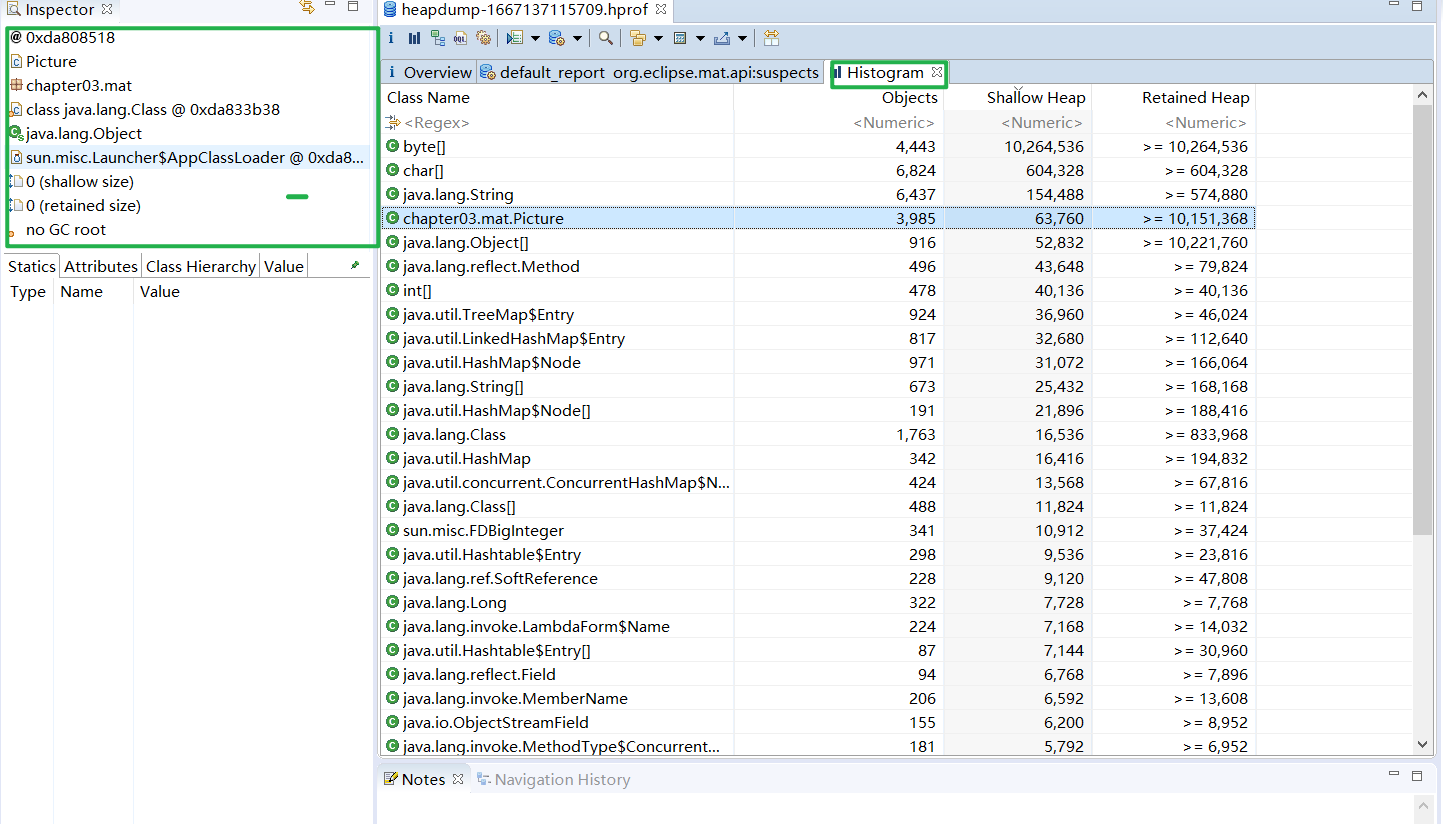Viewport: 1443px width, 824px height.
Task: Click the calculate retained size icon
Action: (680, 38)
